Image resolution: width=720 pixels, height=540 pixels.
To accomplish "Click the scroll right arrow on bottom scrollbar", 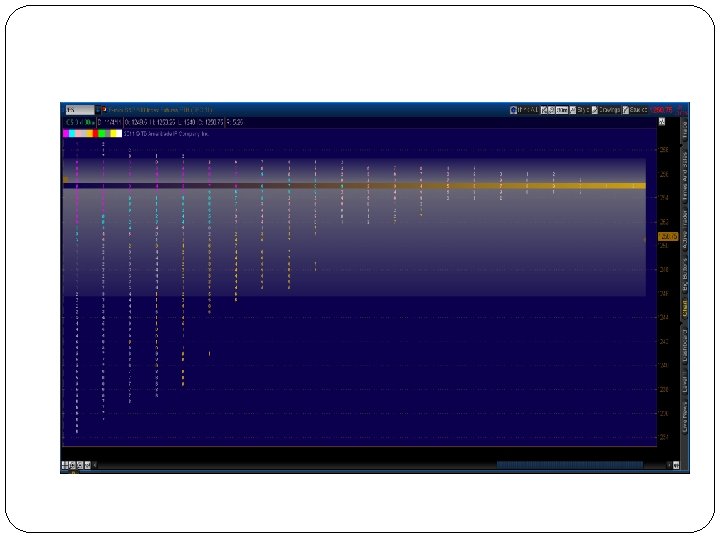I will click(x=669, y=465).
